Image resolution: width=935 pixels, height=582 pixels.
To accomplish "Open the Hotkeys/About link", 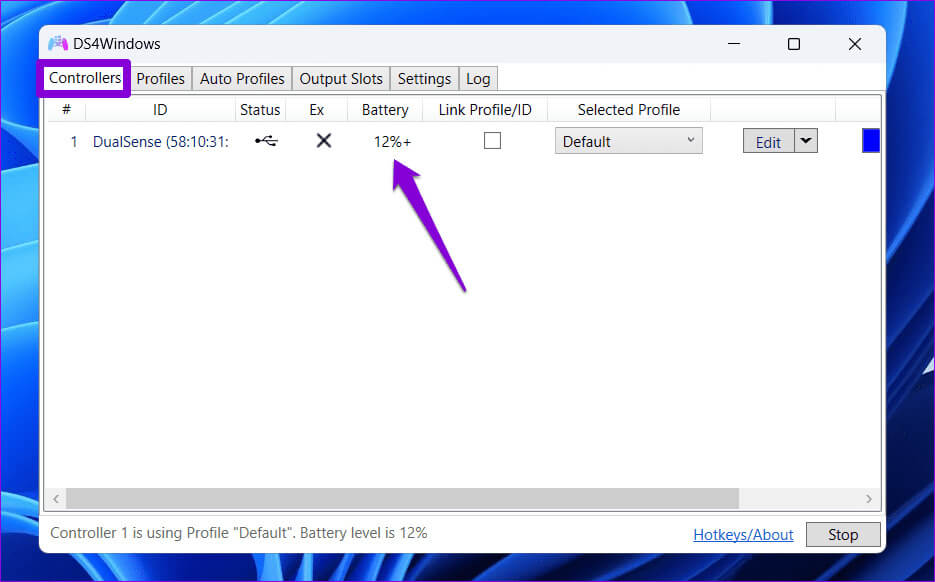I will [743, 534].
